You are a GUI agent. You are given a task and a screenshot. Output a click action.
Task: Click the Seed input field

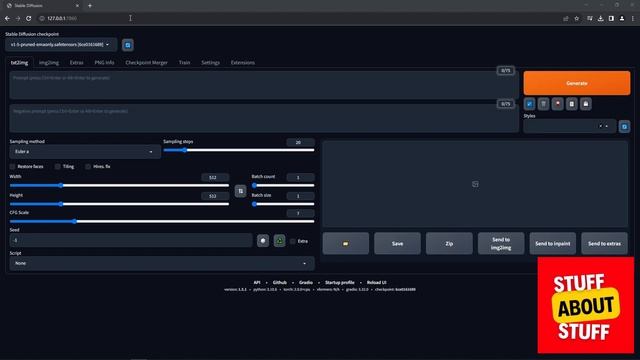click(x=131, y=240)
